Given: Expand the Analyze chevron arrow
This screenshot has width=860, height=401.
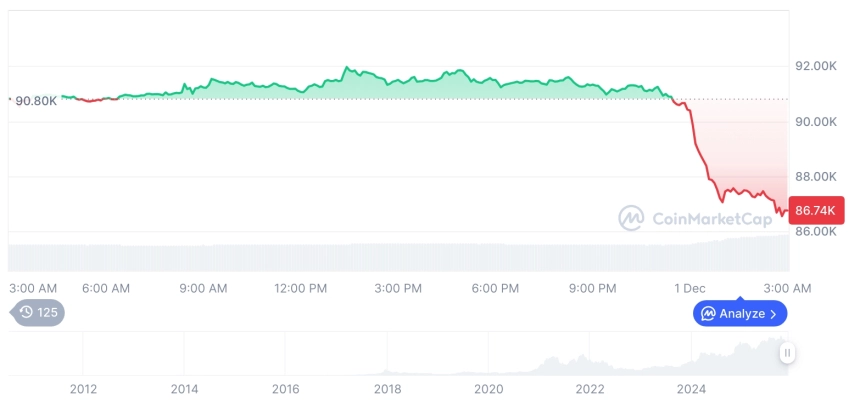Looking at the screenshot, I should click(774, 314).
